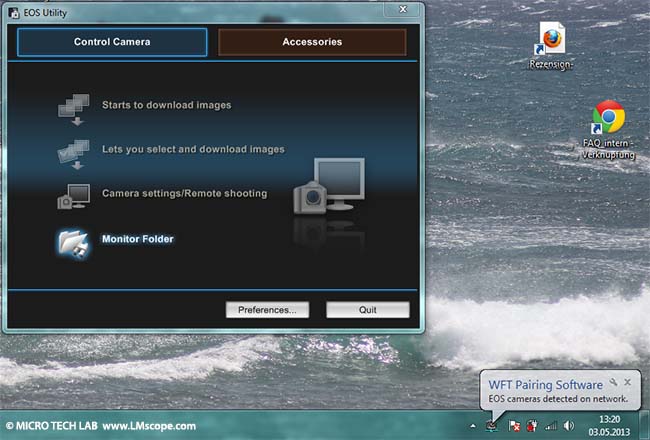
Task: Dismiss the WFT Pairing Software balloon
Action: (x=628, y=382)
